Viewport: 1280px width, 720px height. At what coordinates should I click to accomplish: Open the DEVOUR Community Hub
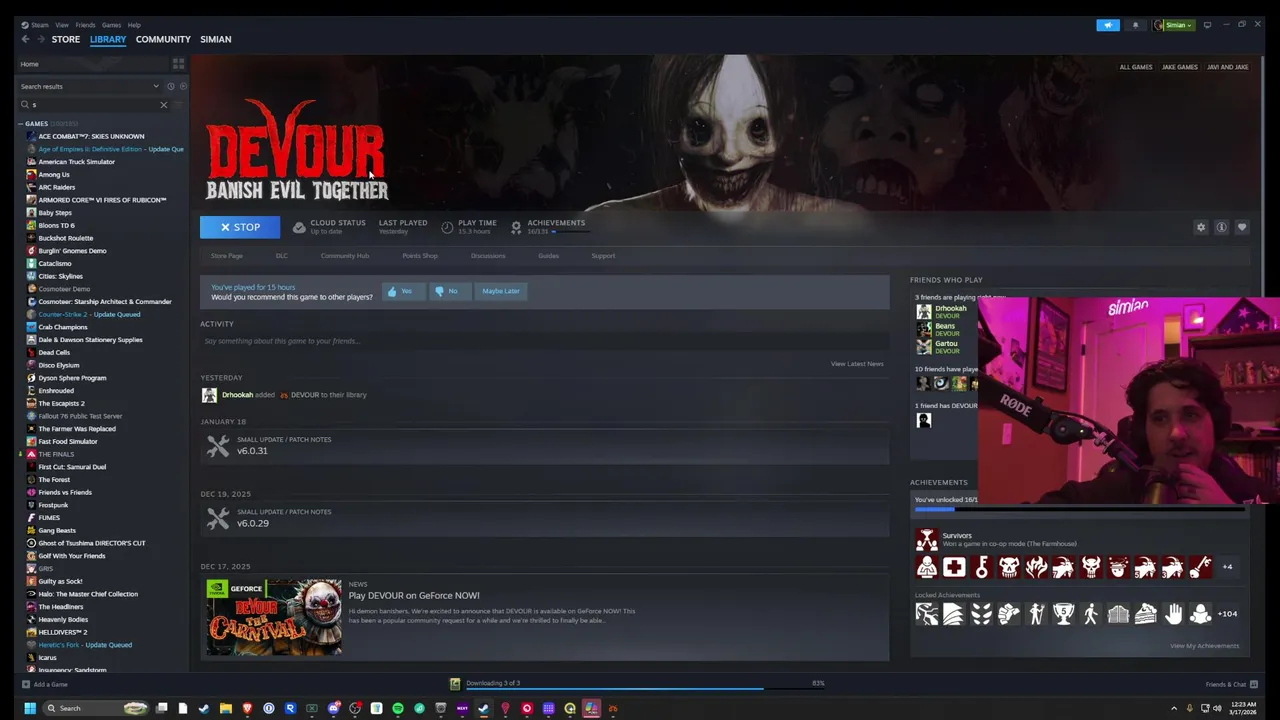[x=345, y=256]
